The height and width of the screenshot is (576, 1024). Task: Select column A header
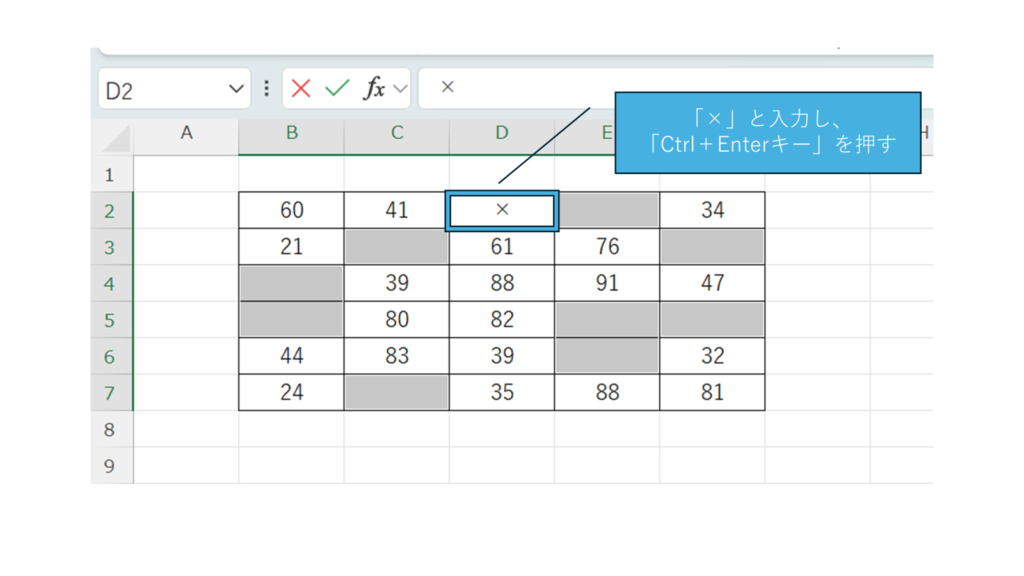point(186,133)
